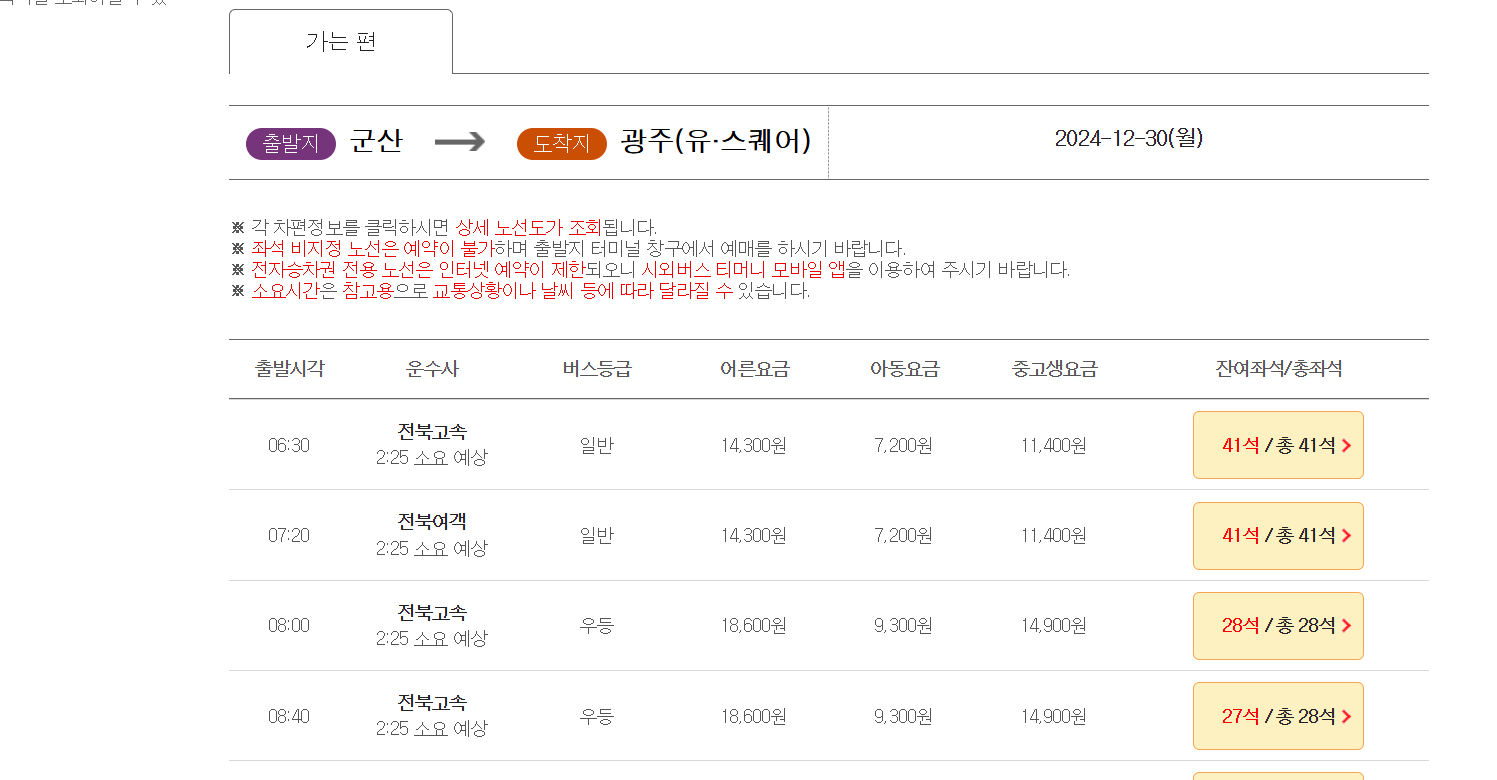Image resolution: width=1497 pixels, height=780 pixels.
Task: Click 전북여객 operator in the 07:20 row
Action: pos(432,522)
